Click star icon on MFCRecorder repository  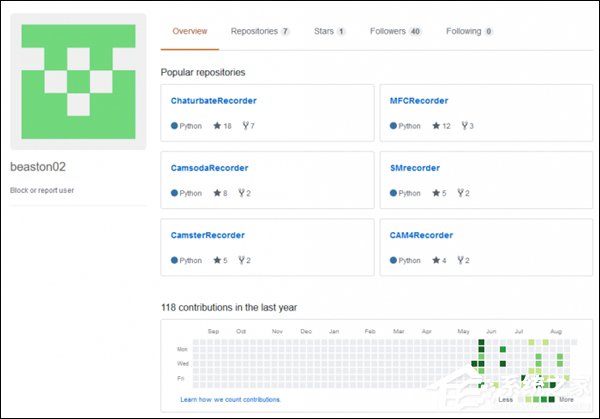[436, 126]
